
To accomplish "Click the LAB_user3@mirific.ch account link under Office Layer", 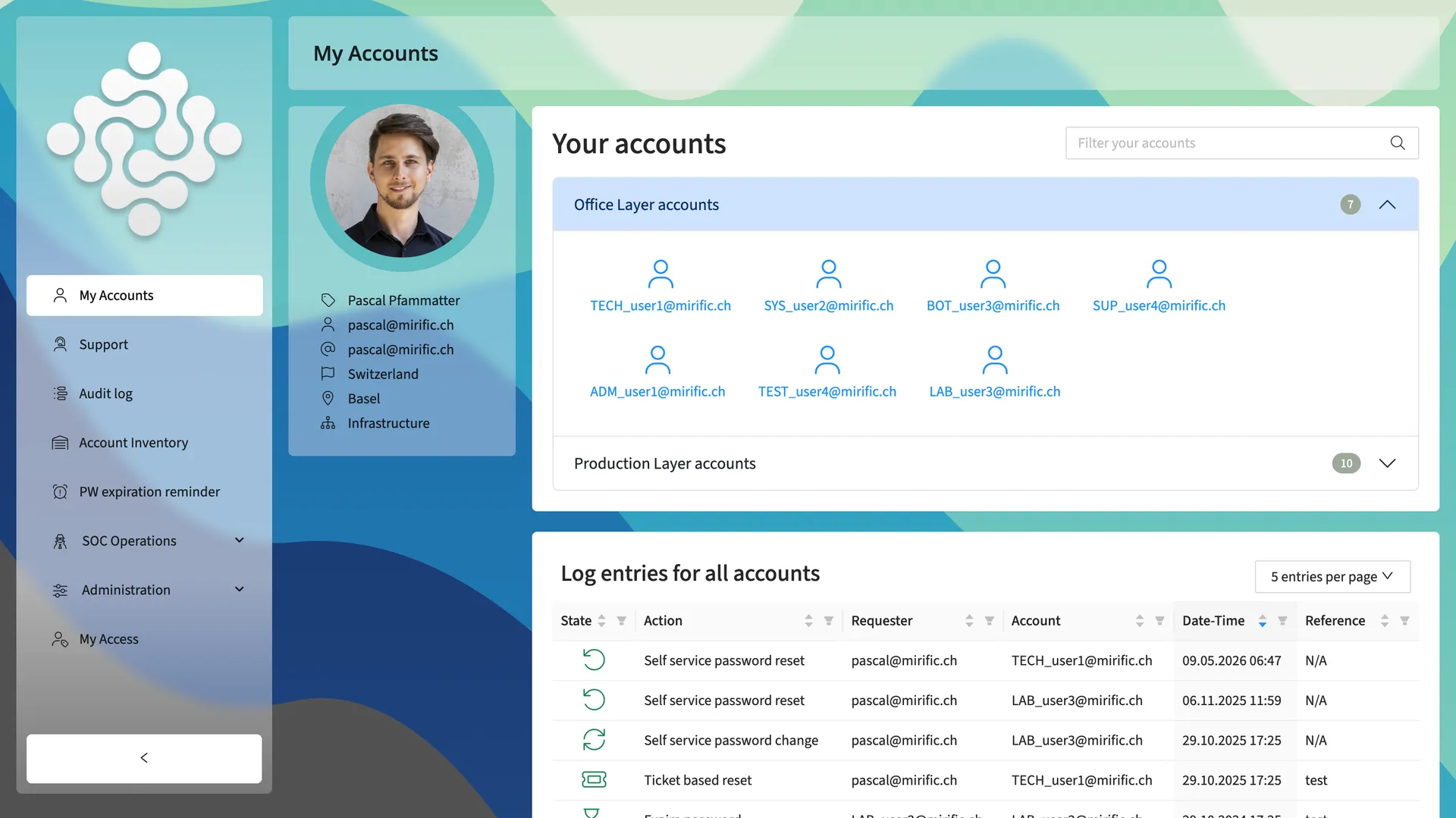I will pos(995,392).
